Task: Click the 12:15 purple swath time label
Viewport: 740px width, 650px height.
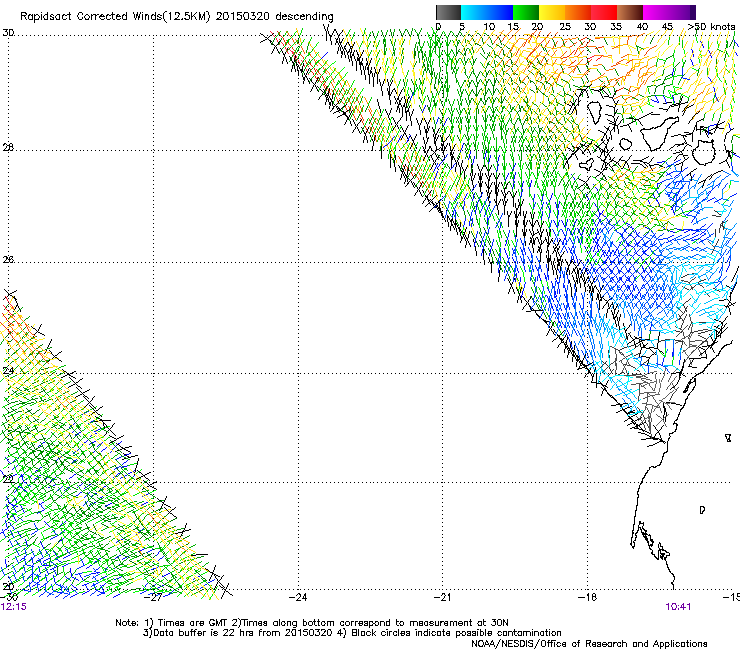Action: pyautogui.click(x=14, y=607)
